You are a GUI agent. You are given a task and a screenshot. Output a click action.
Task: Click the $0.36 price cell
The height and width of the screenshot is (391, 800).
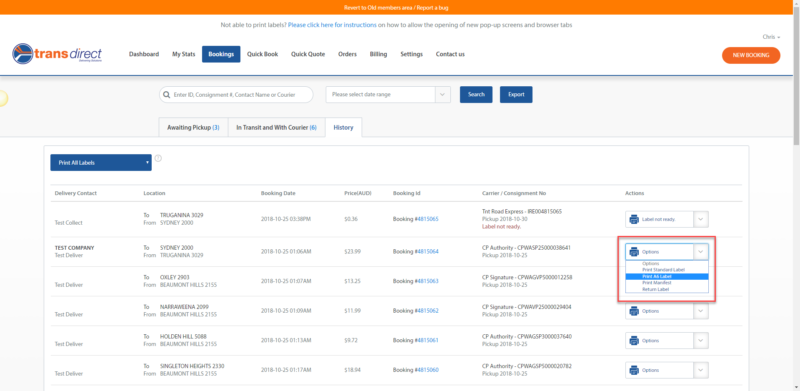pyautogui.click(x=351, y=219)
